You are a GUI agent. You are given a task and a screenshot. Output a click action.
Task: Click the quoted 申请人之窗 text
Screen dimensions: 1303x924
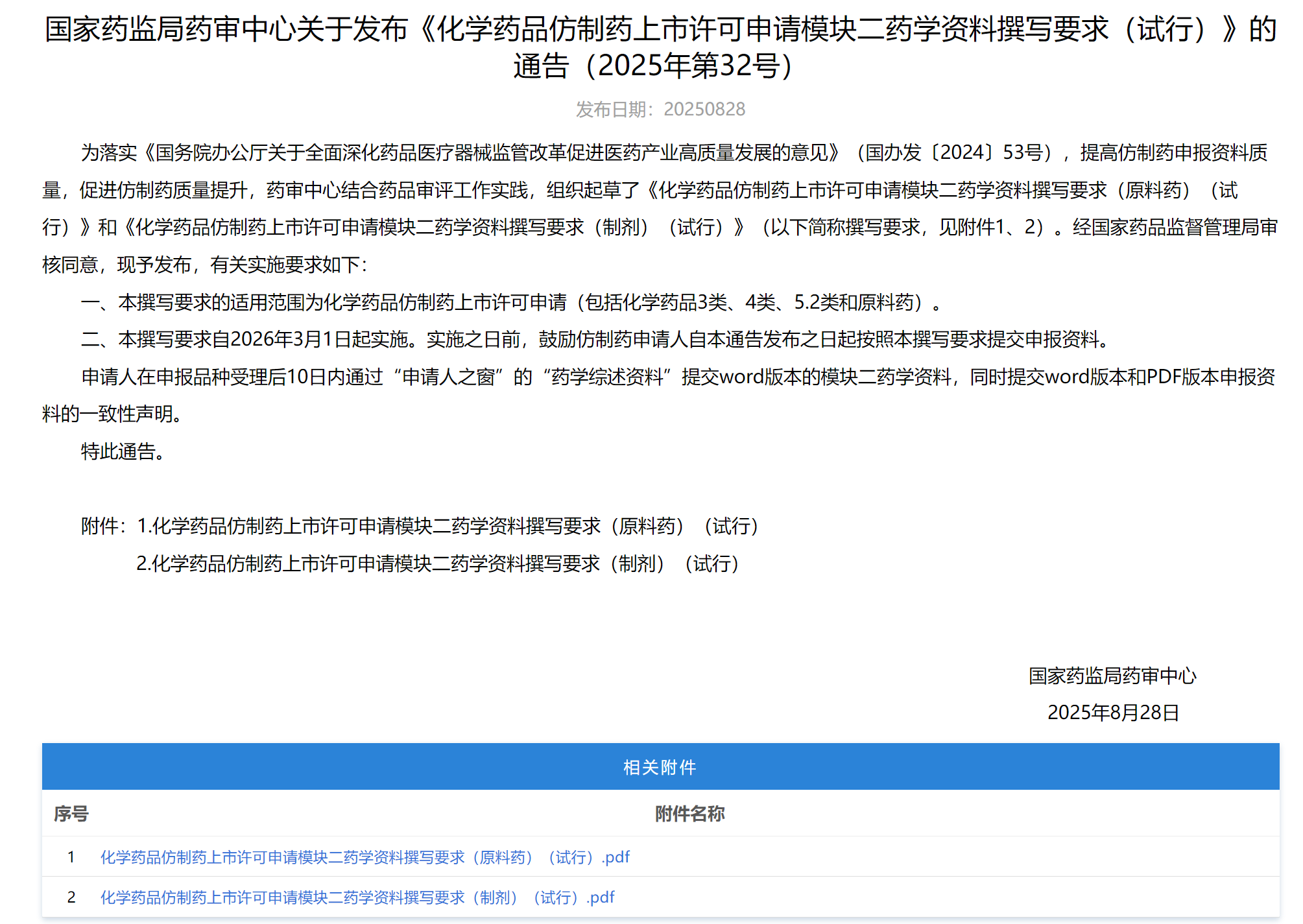[x=448, y=377]
